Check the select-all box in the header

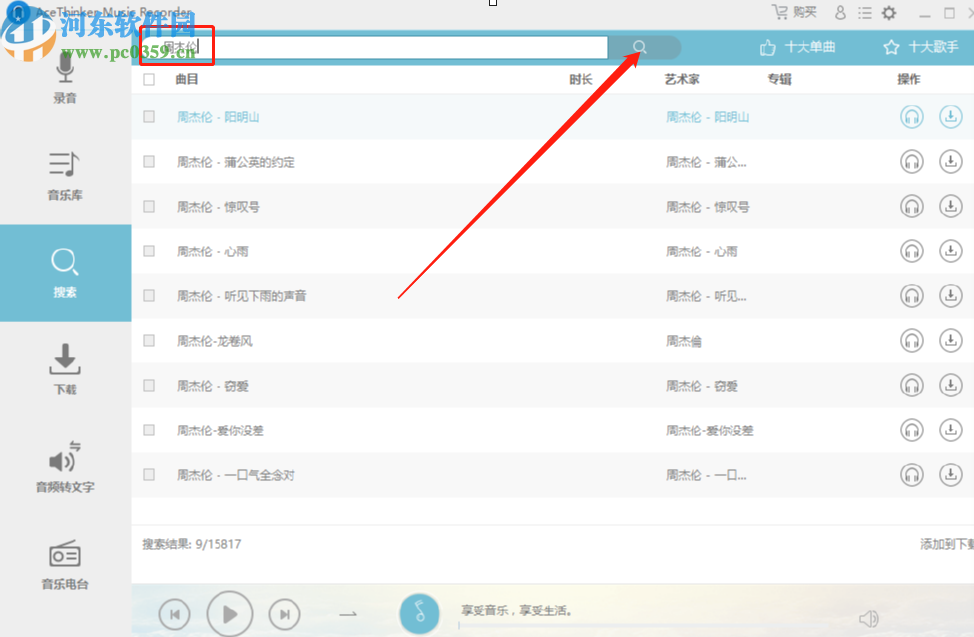click(148, 78)
